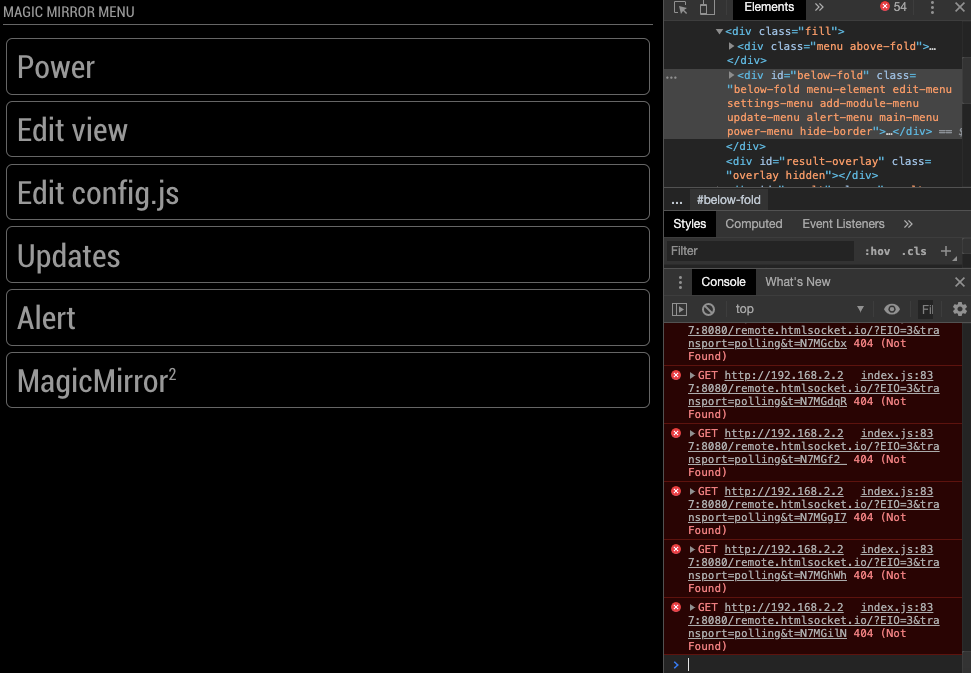The width and height of the screenshot is (971, 673).
Task: Select the Console drawer tab
Action: (x=723, y=282)
